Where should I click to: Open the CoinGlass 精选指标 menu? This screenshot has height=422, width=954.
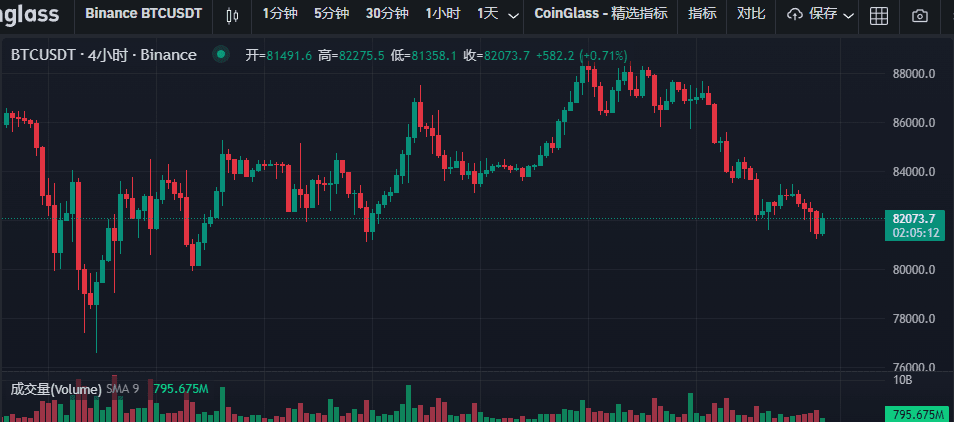click(x=601, y=14)
